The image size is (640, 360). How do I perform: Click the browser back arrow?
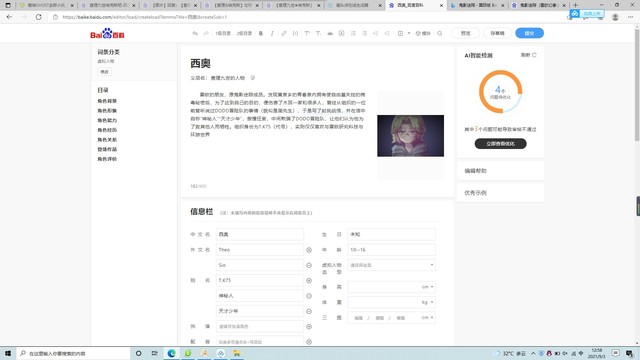pos(9,17)
